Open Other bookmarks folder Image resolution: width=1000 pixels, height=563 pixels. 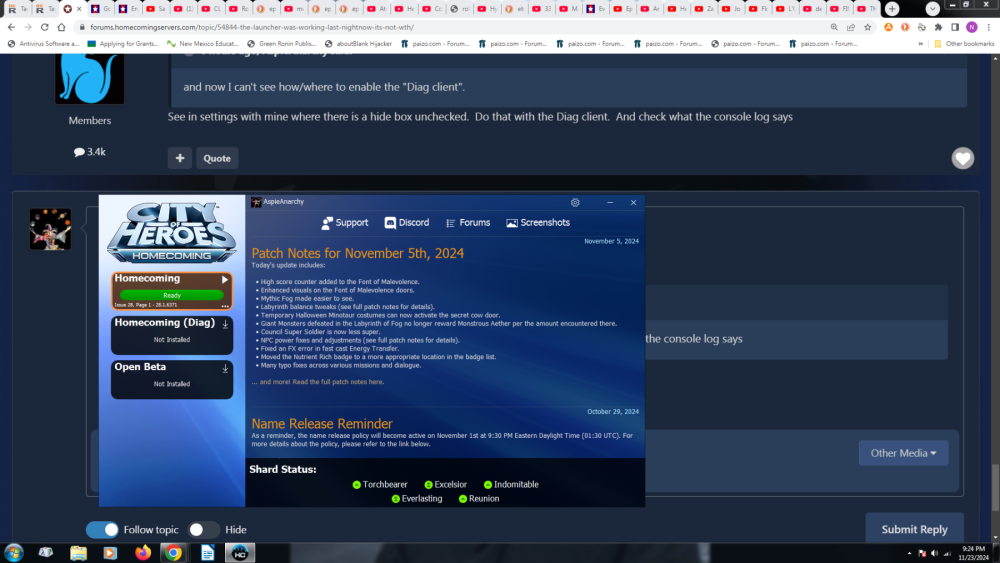click(964, 44)
